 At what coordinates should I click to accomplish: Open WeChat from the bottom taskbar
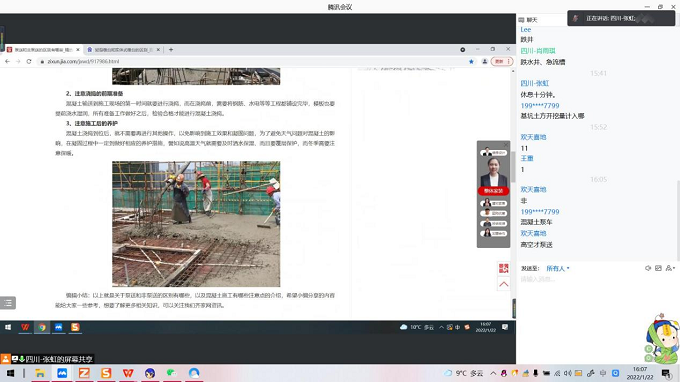coord(172,373)
